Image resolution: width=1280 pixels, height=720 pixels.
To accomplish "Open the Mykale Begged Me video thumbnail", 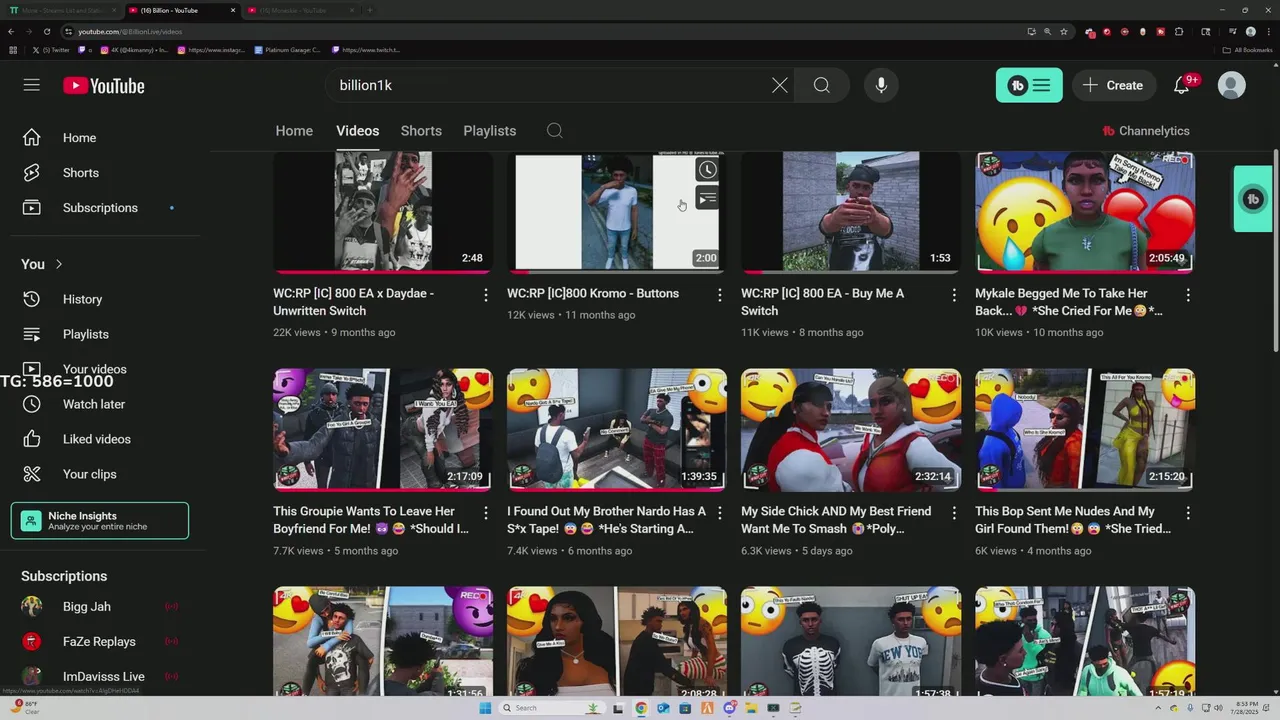I will tap(1085, 212).
